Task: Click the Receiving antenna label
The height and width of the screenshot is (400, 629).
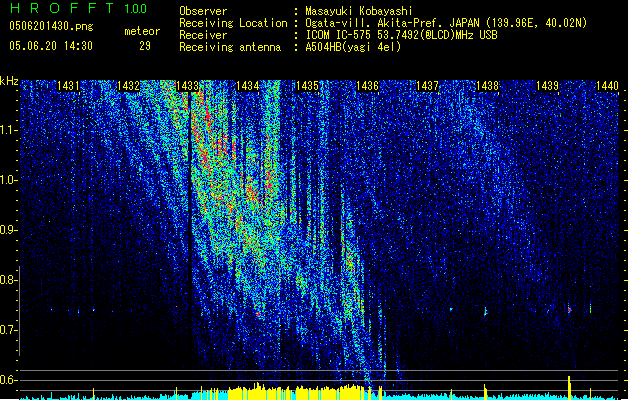Action: pyautogui.click(x=230, y=47)
